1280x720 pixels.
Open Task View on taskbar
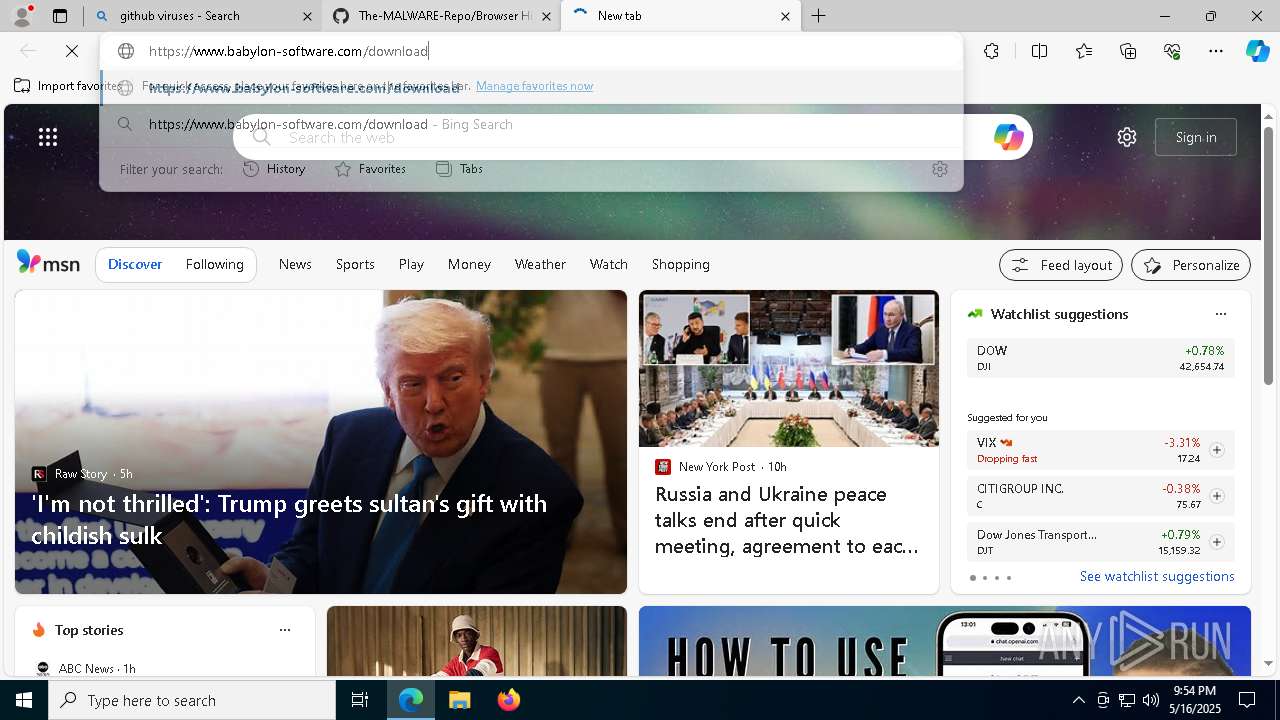click(x=360, y=700)
